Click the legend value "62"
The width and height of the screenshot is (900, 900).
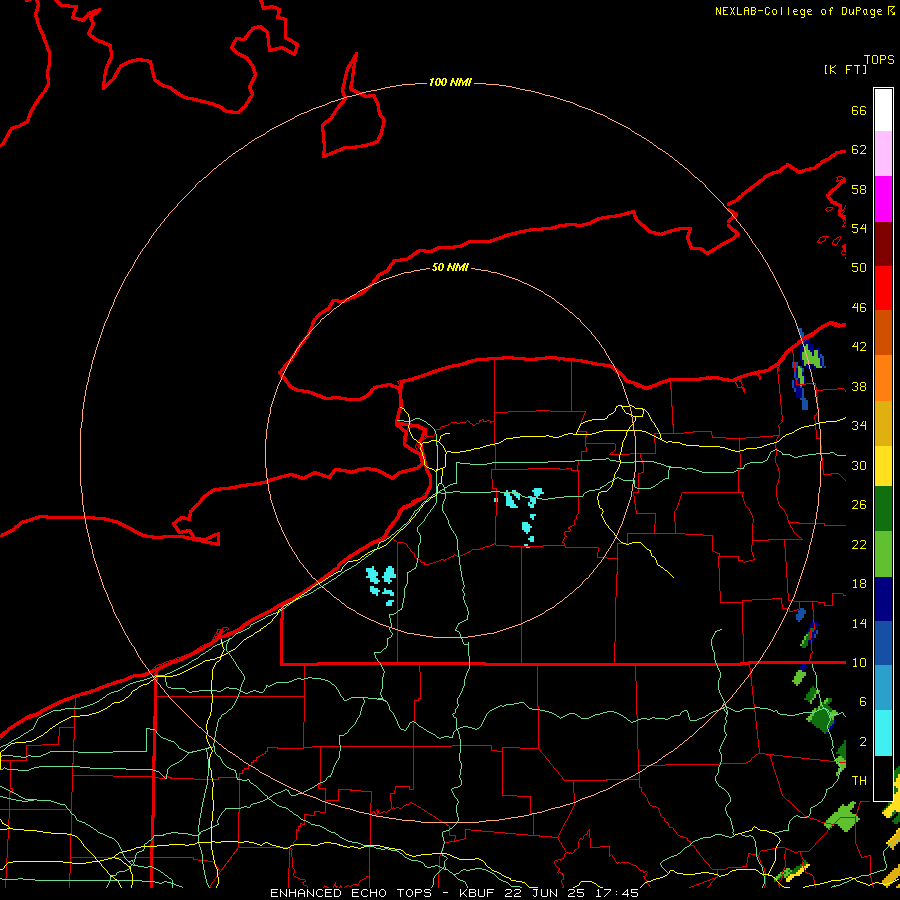pos(859,150)
